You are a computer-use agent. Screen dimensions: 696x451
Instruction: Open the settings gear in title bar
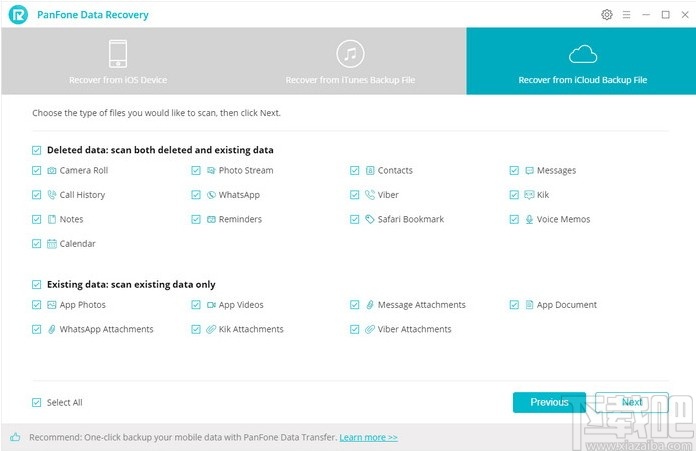pos(607,14)
